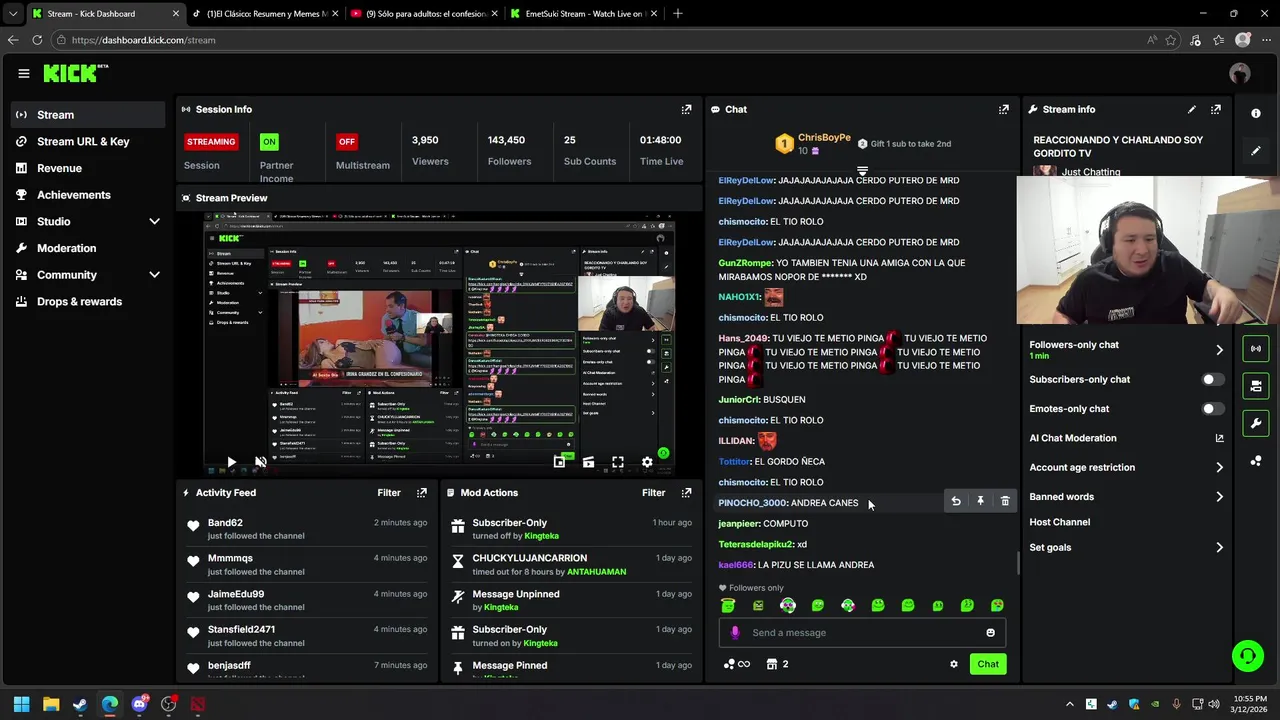Viewport: 1280px width, 720px height.
Task: Toggle Subscribers-only chat switch
Action: pos(1212,379)
